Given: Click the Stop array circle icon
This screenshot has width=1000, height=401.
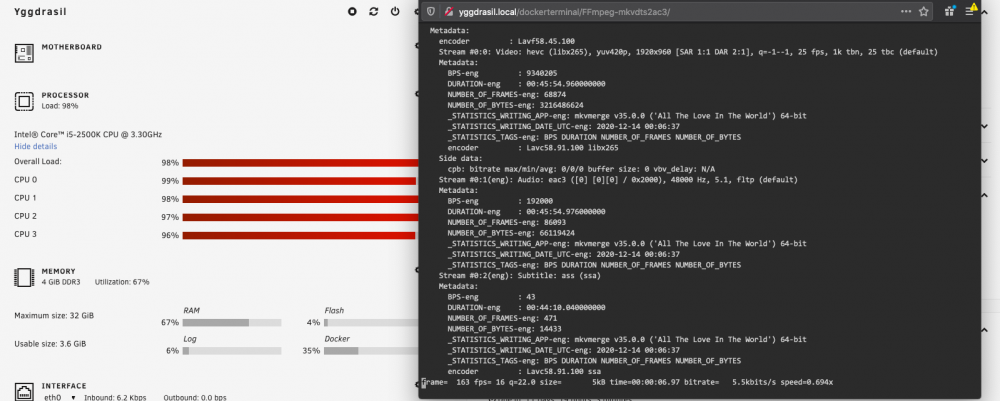Looking at the screenshot, I should coord(352,11).
